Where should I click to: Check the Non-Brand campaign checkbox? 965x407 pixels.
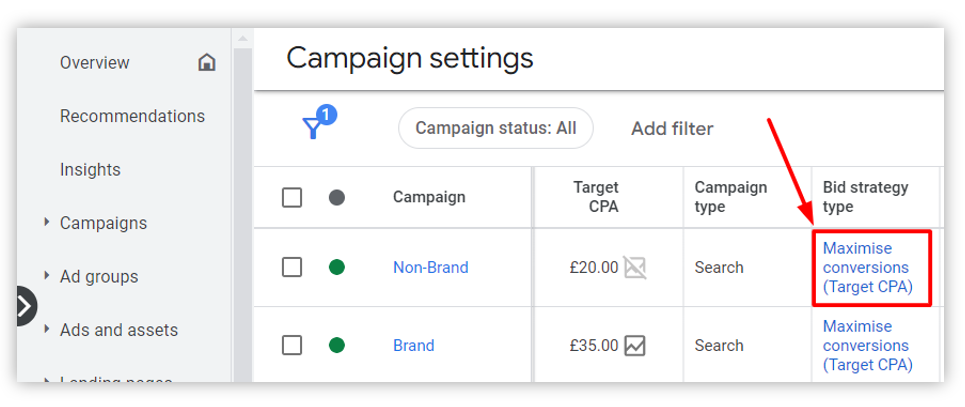[292, 267]
